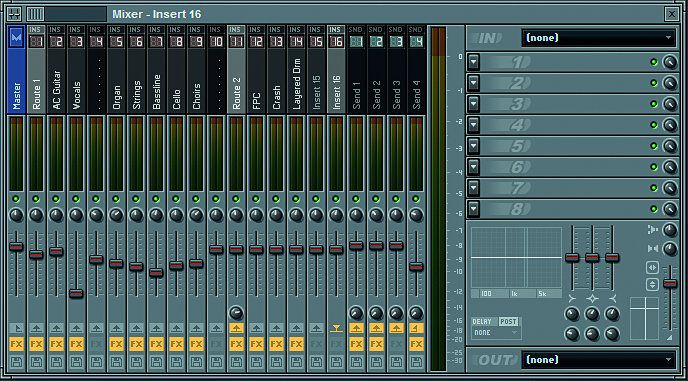Click the FX icon on Layered Drm track
Screen dimensions: 688x381
pyautogui.click(x=296, y=344)
